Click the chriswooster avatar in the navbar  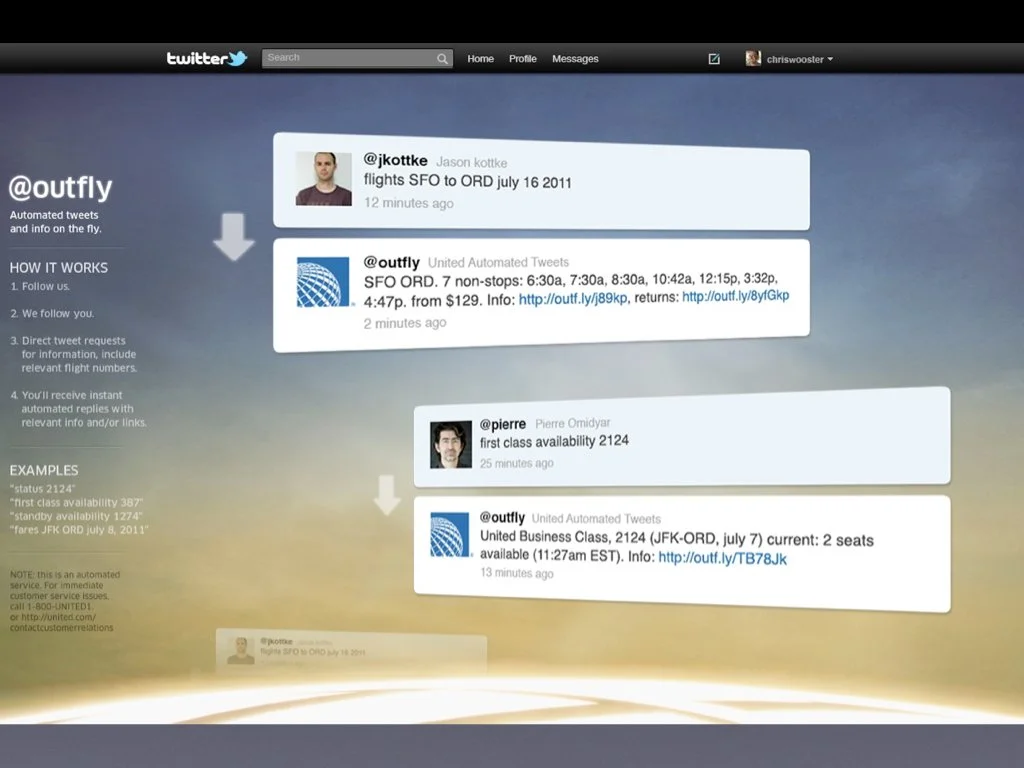(753, 58)
